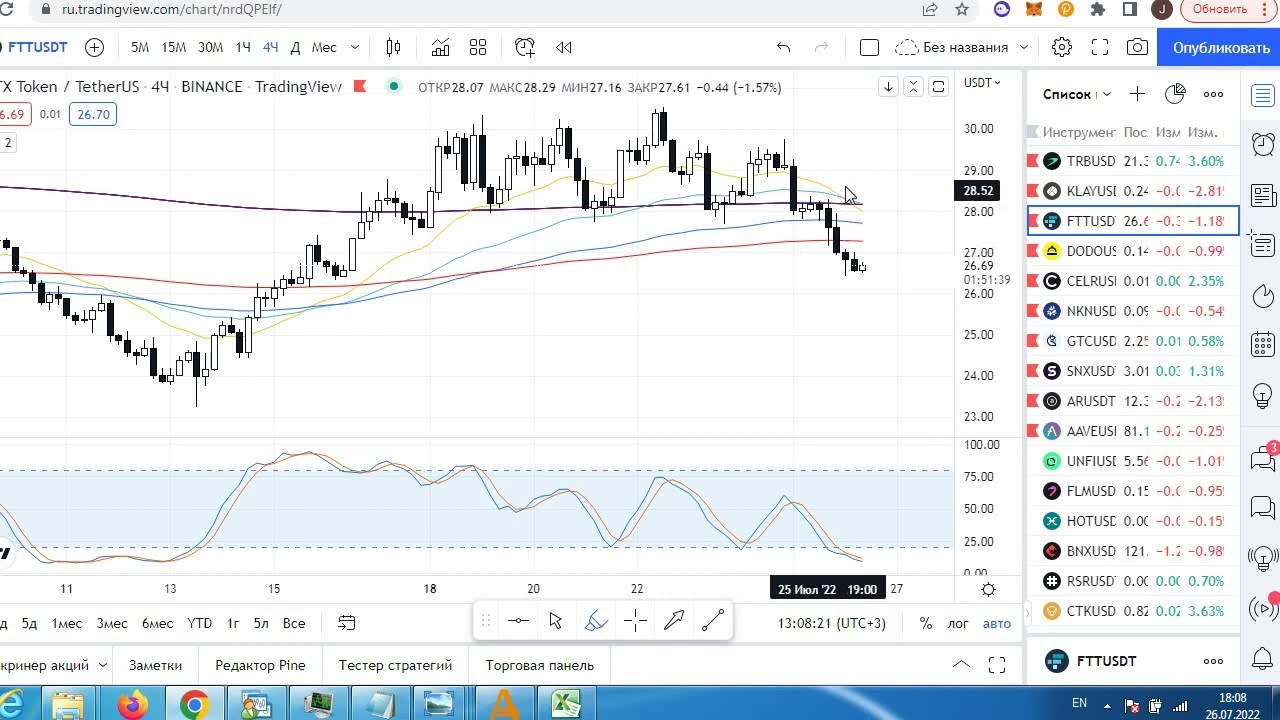The height and width of the screenshot is (720, 1280).
Task: Open chart settings gear in top toolbar
Action: (x=1062, y=47)
